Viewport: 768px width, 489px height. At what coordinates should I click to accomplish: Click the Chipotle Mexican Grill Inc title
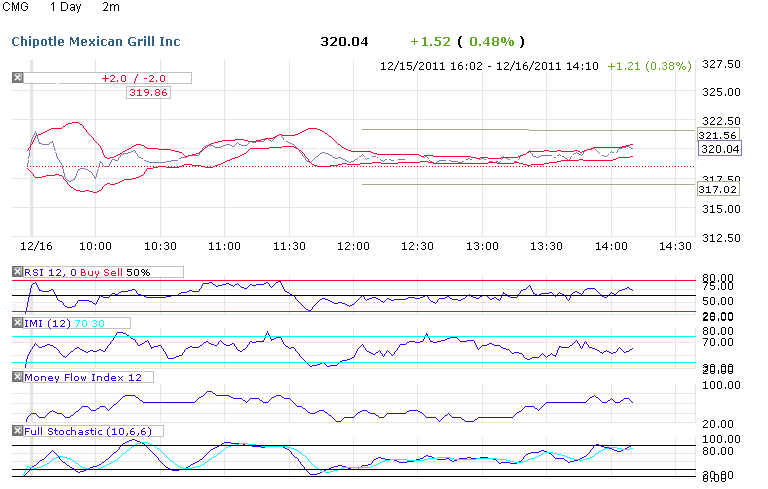(96, 42)
